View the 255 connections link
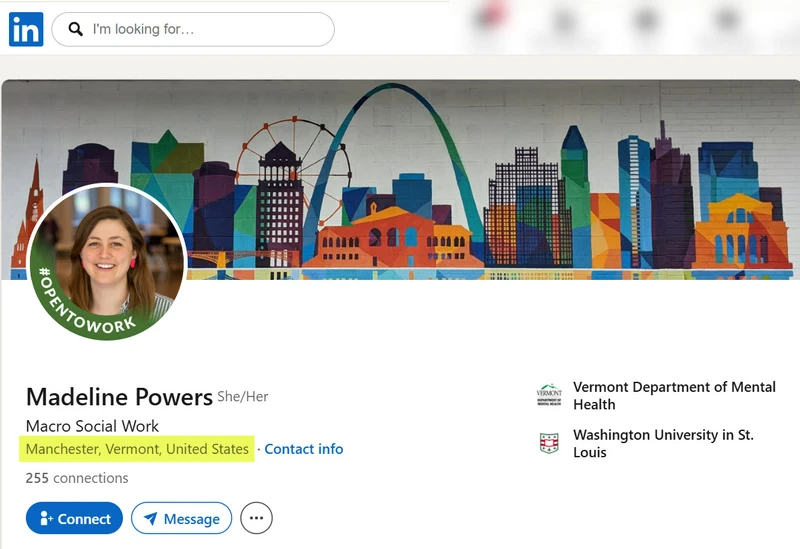 click(x=77, y=478)
